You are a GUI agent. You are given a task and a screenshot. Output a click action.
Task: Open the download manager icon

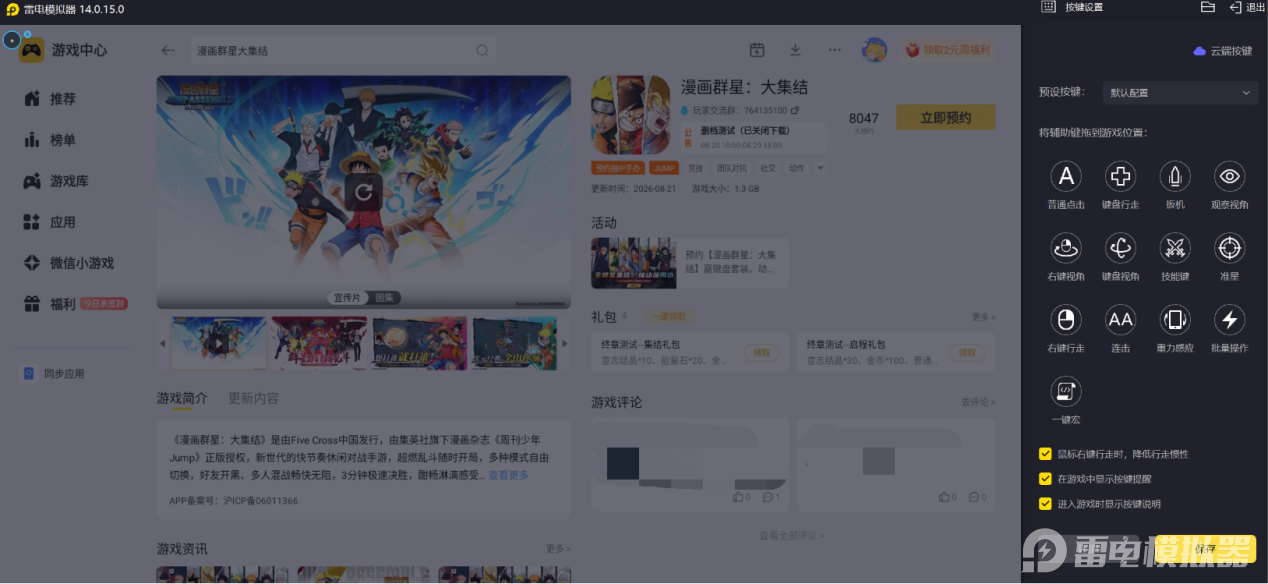[x=795, y=50]
